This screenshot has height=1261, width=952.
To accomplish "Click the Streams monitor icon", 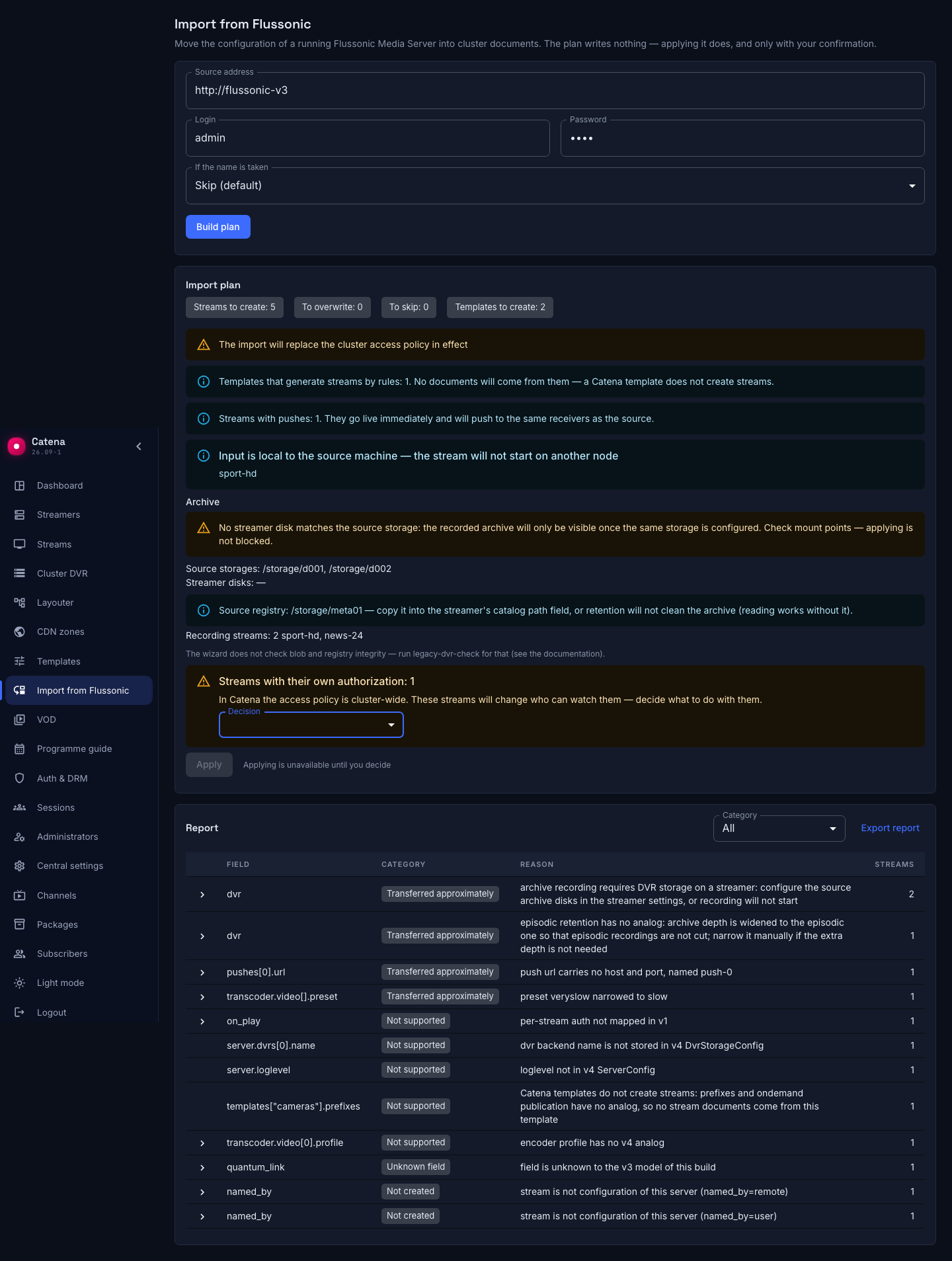I will [x=20, y=544].
